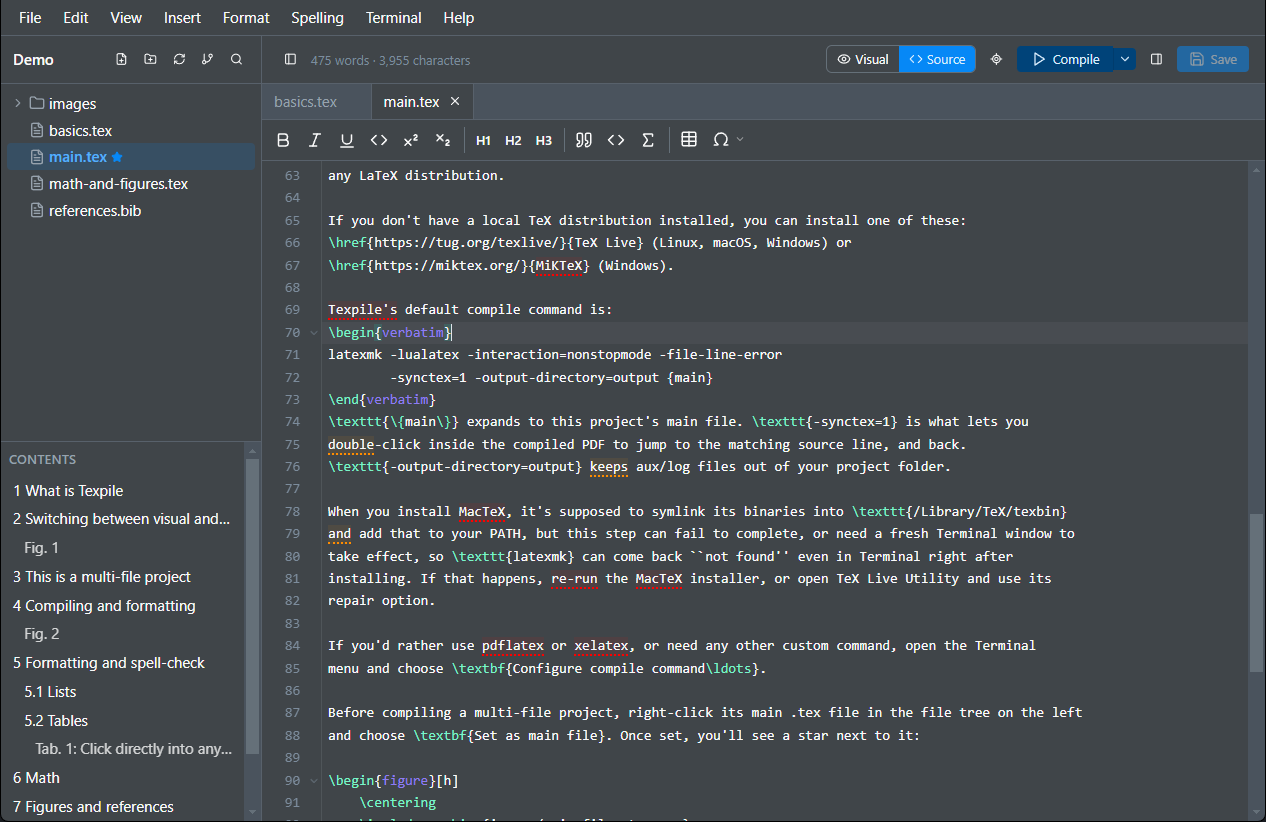This screenshot has height=822, width=1266.
Task: Refresh the file tree with the reload icon
Action: click(x=179, y=60)
